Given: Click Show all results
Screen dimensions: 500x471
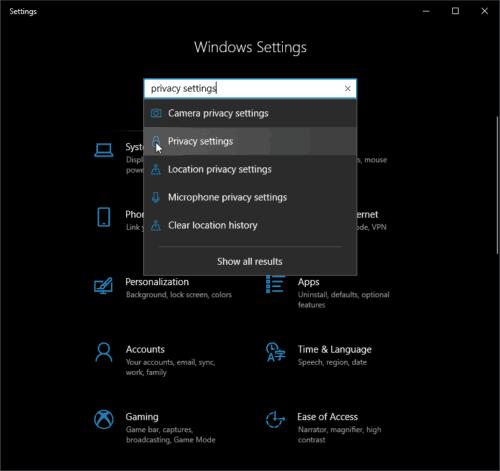Looking at the screenshot, I should pyautogui.click(x=250, y=262).
